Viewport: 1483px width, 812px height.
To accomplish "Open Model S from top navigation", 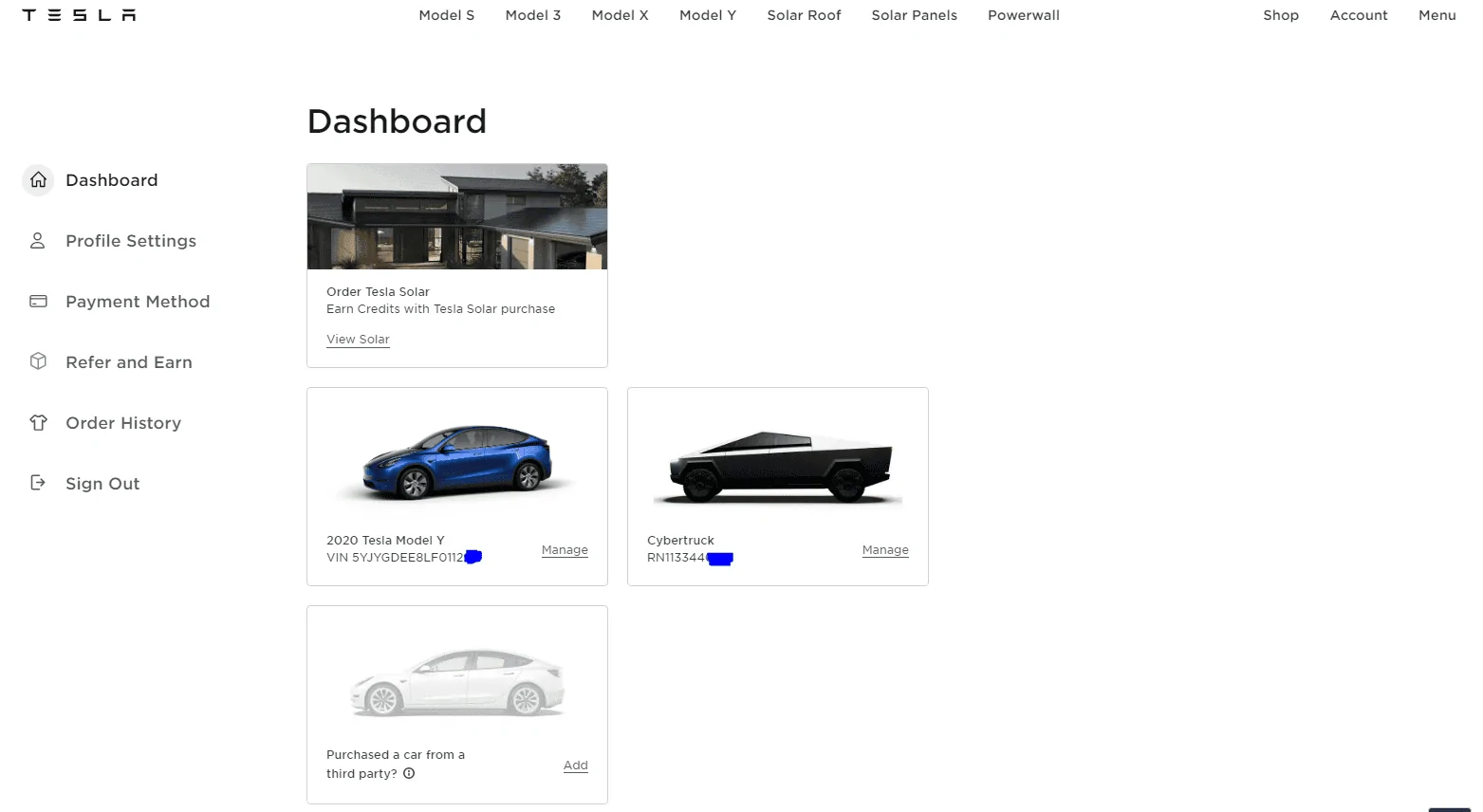I will [x=447, y=15].
